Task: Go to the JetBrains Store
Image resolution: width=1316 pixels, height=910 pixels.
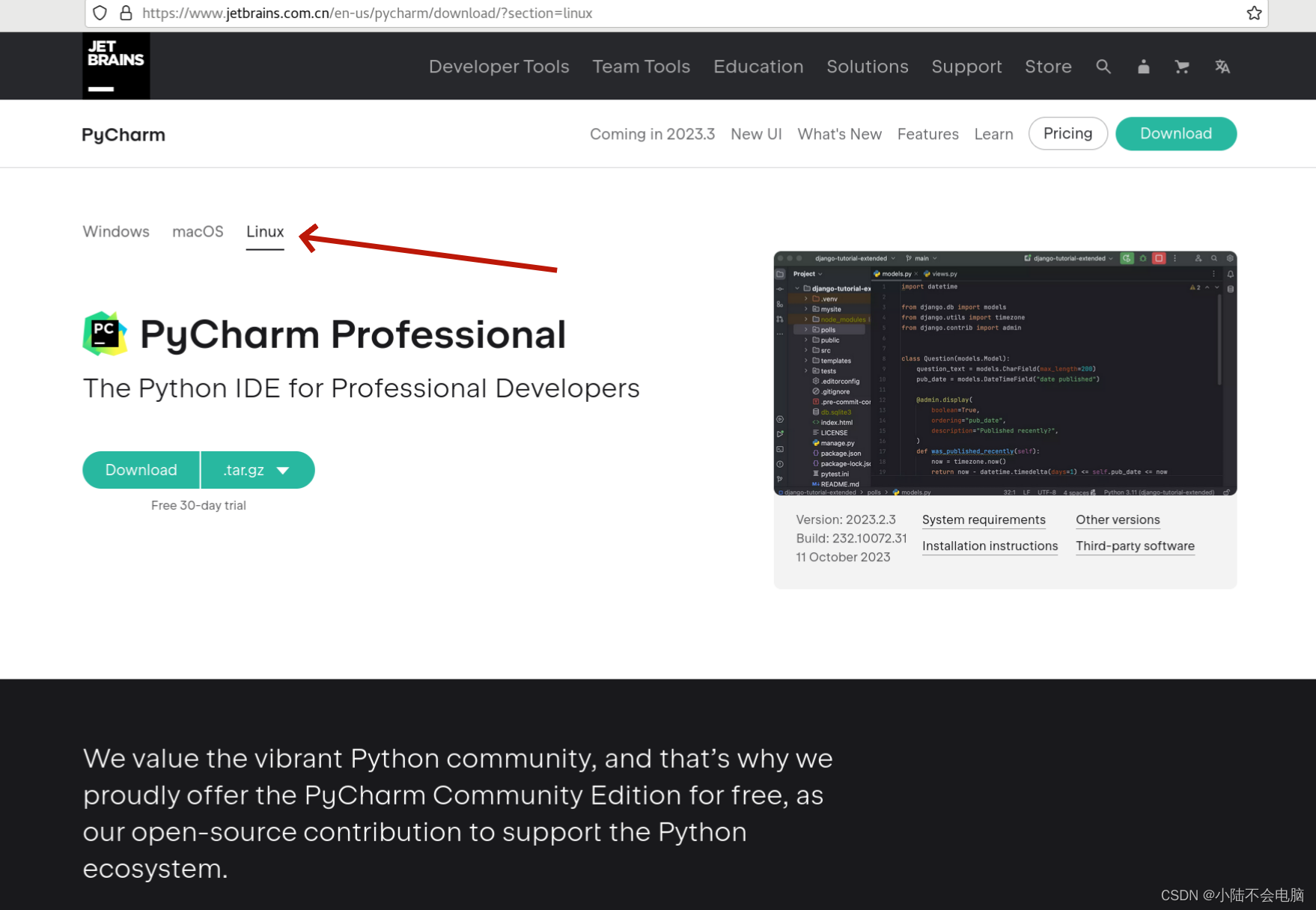Action: pos(1048,67)
